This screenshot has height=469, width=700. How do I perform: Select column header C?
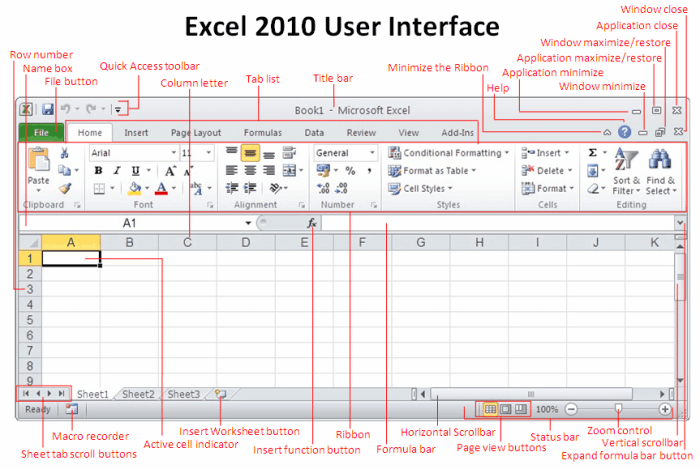coord(188,242)
